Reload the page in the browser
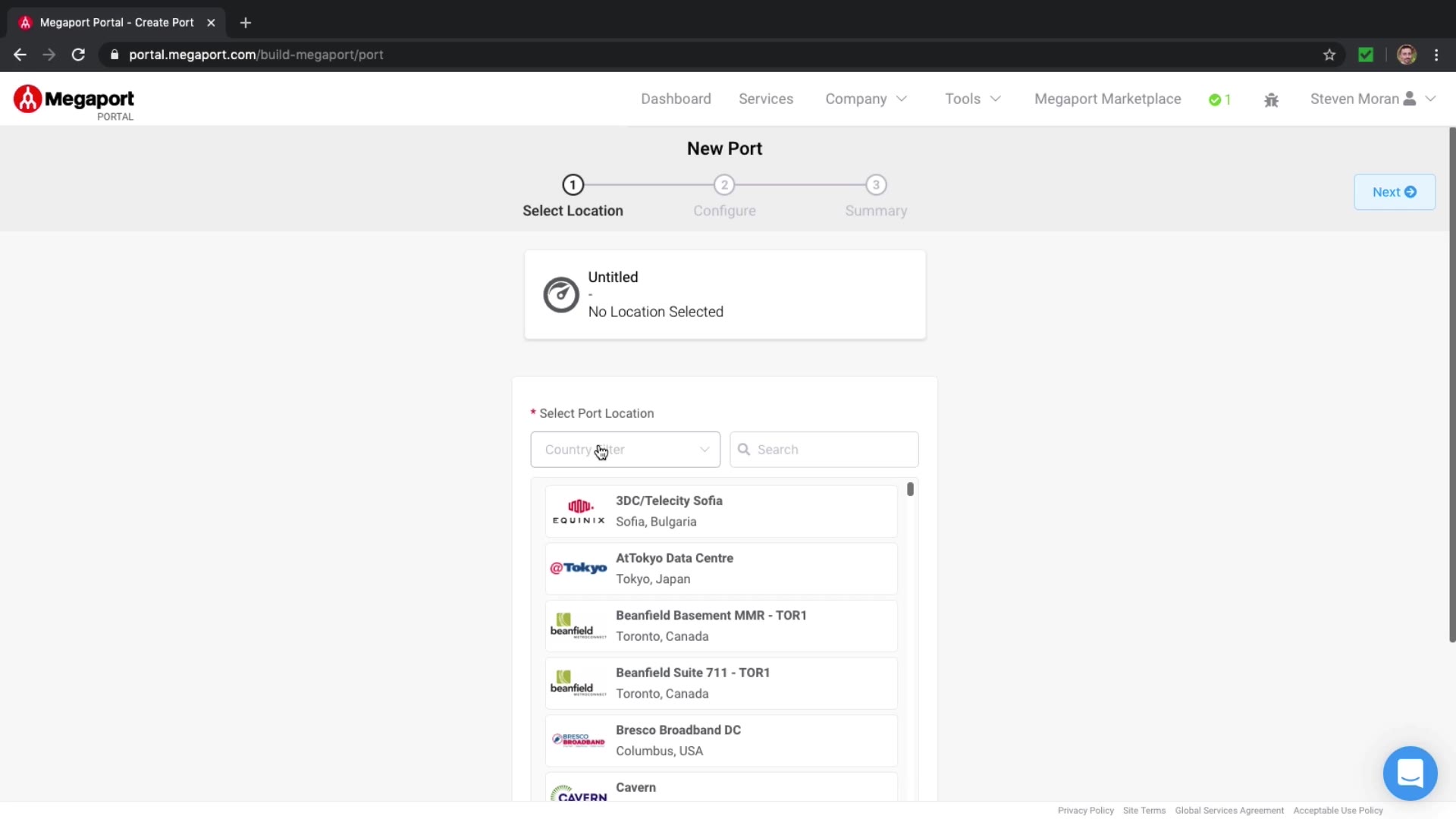 (x=78, y=55)
